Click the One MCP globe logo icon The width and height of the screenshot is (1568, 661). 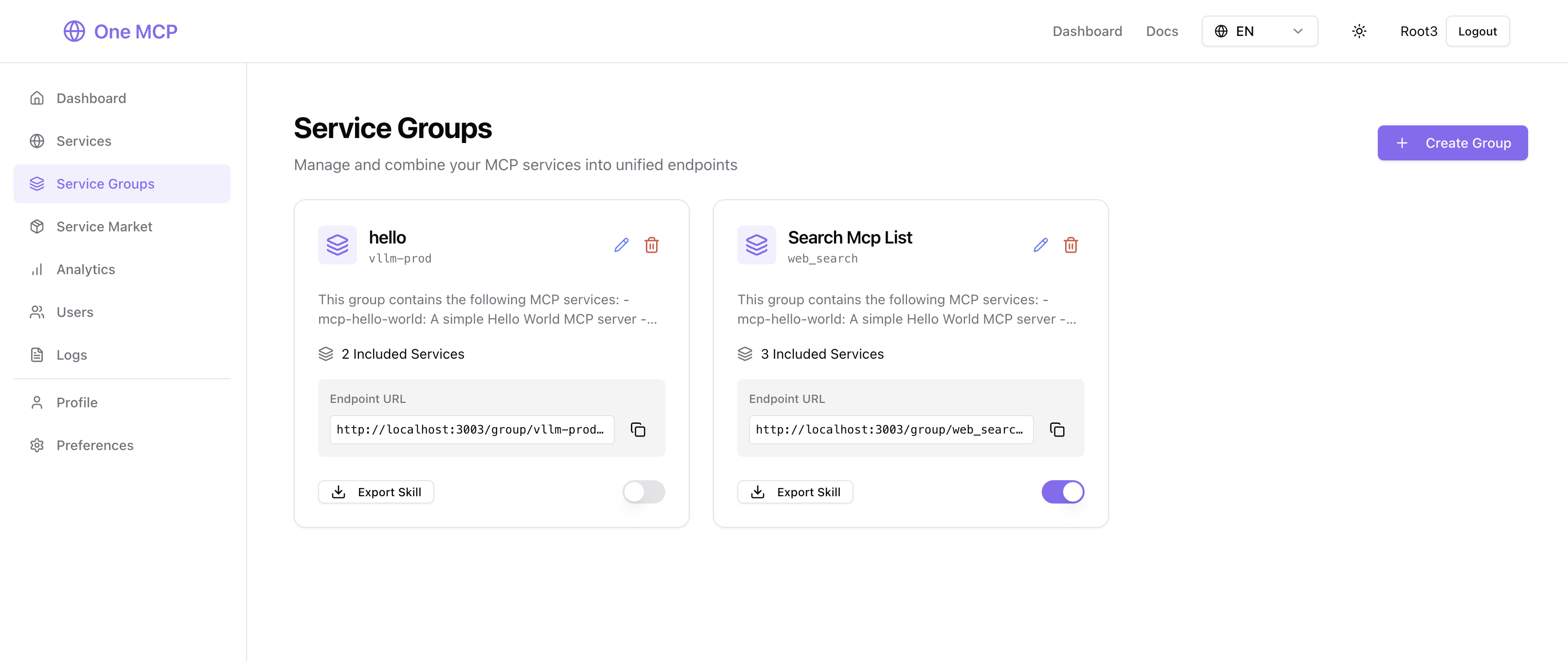(x=74, y=31)
